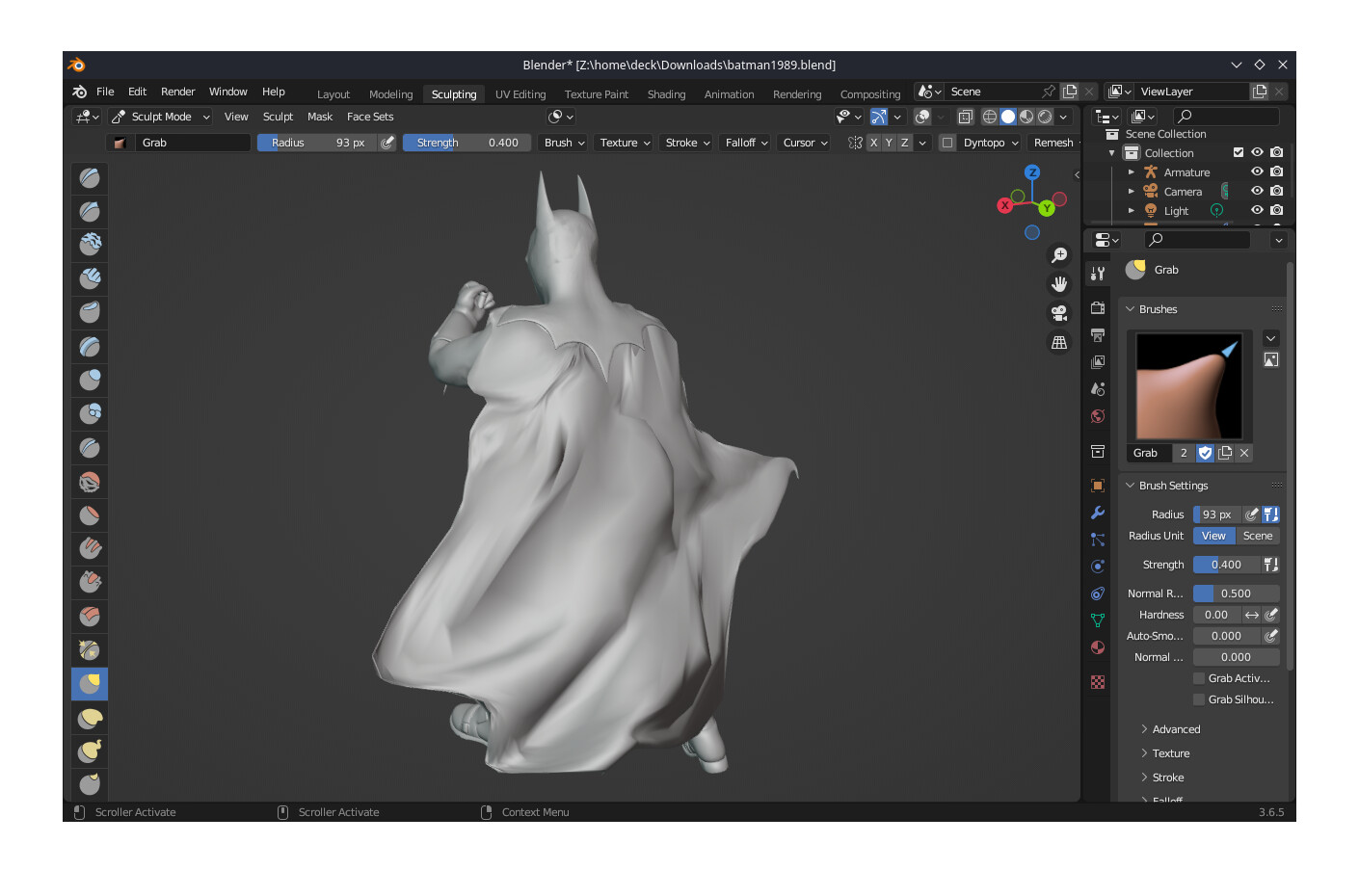Toggle X axis symmetry
1359x896 pixels.
click(x=873, y=143)
